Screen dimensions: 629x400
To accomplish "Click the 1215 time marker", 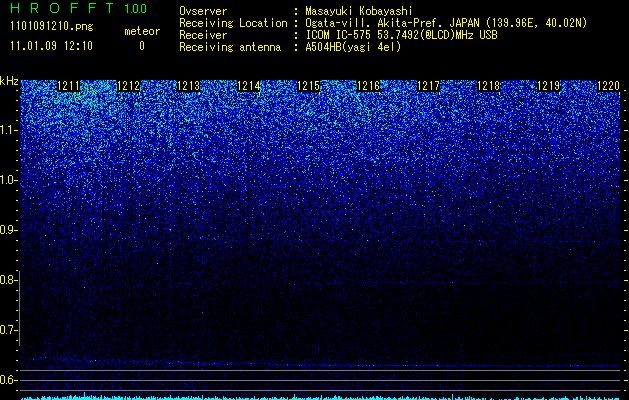I will [x=308, y=86].
